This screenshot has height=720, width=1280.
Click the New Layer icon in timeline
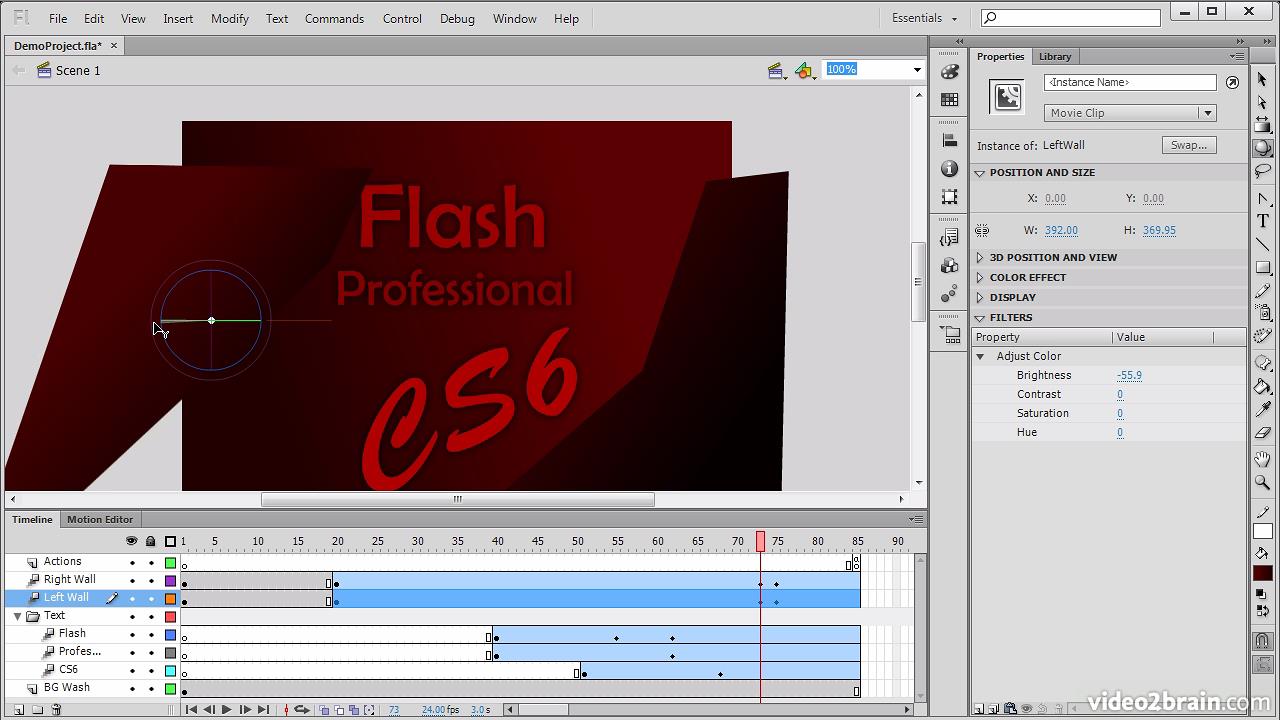pos(19,710)
